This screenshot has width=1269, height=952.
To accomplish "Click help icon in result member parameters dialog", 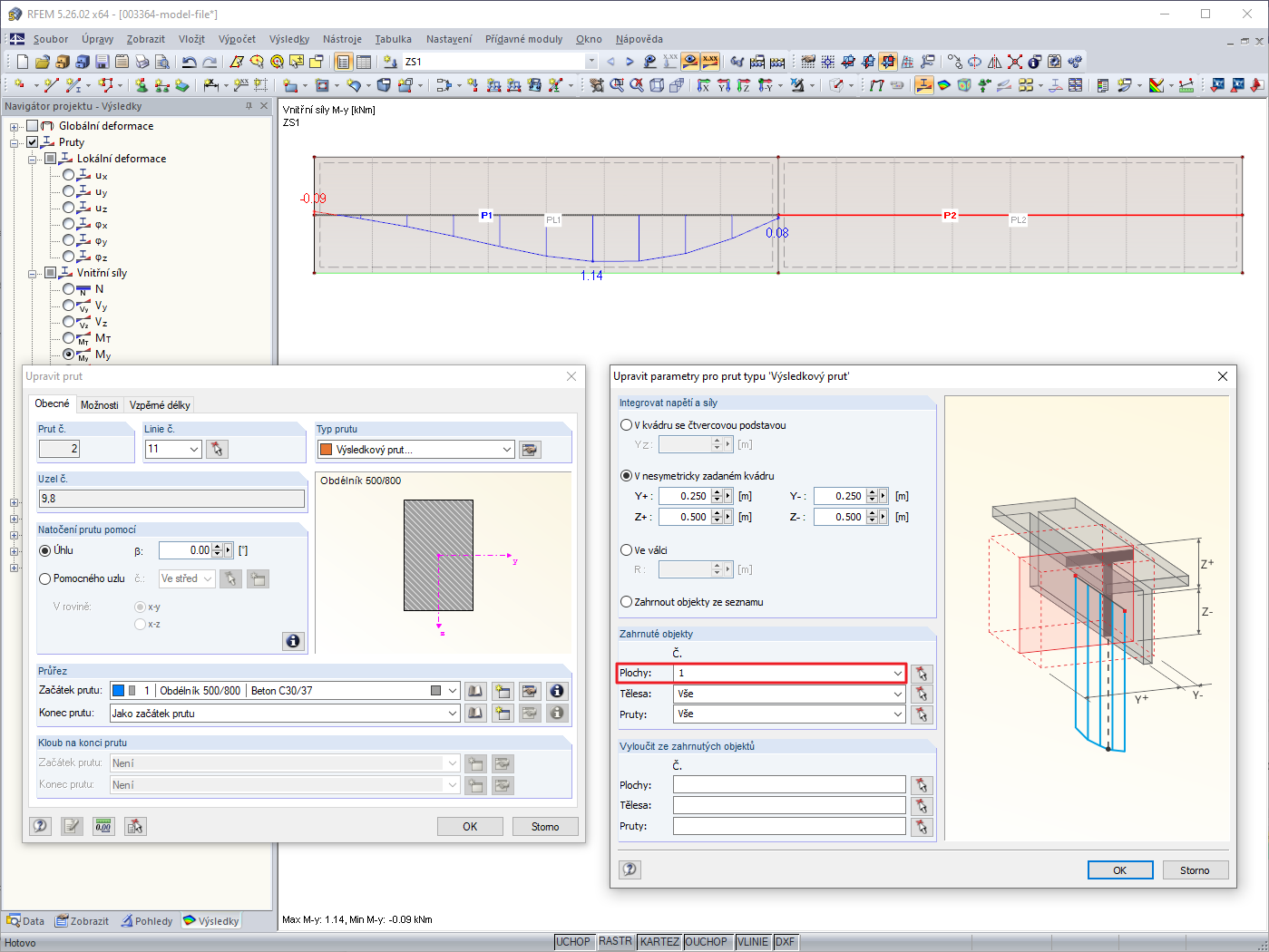I will coord(630,869).
